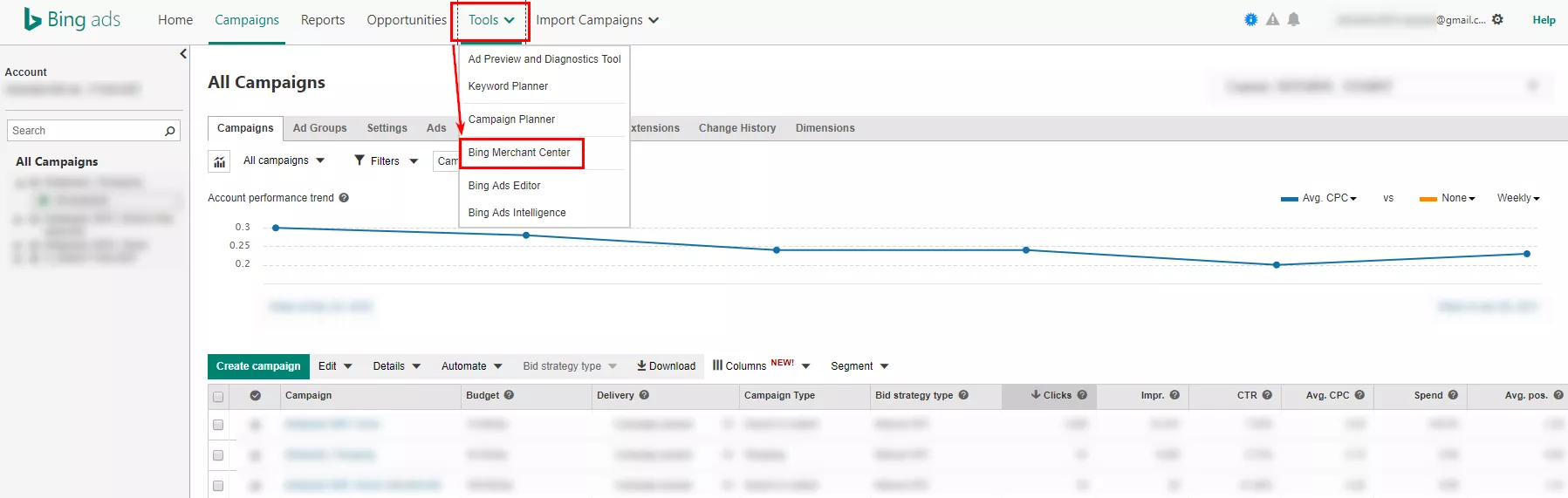Select Bing Ads Editor menu item
The height and width of the screenshot is (498, 1568).
click(x=504, y=186)
